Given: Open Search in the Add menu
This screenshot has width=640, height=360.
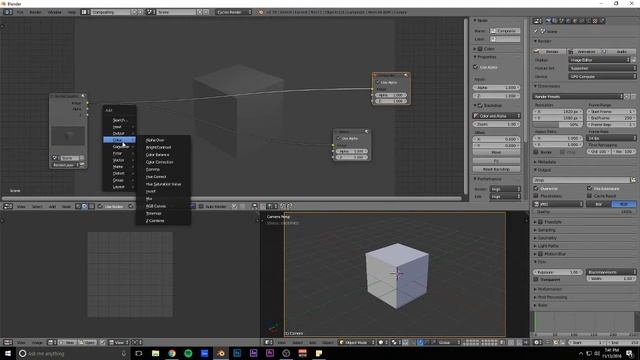Looking at the screenshot, I should click(x=119, y=120).
